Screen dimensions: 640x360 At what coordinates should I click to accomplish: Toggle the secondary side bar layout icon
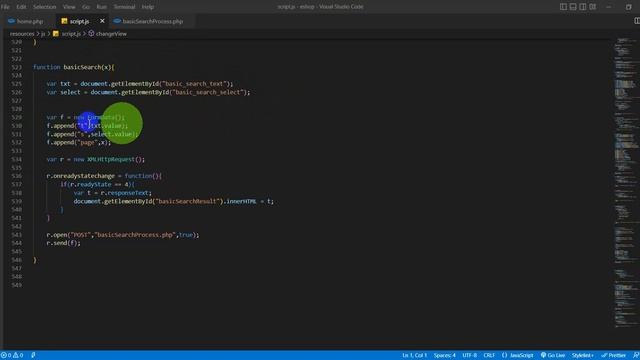[x=583, y=7]
